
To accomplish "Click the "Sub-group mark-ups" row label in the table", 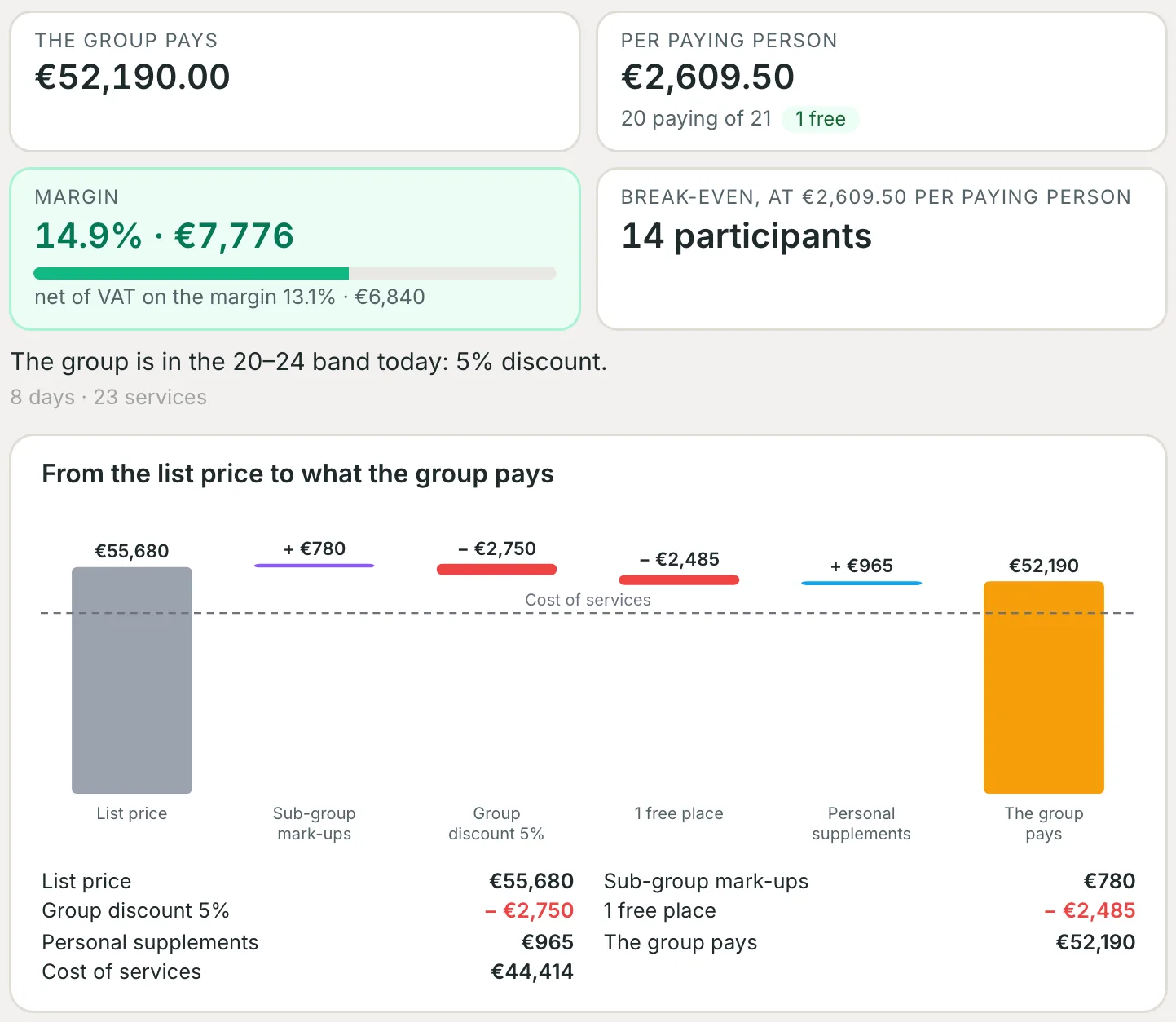I will tap(706, 881).
